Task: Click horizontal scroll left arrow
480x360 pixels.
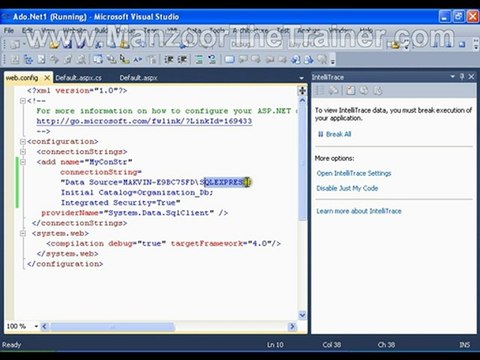Action: [x=45, y=326]
